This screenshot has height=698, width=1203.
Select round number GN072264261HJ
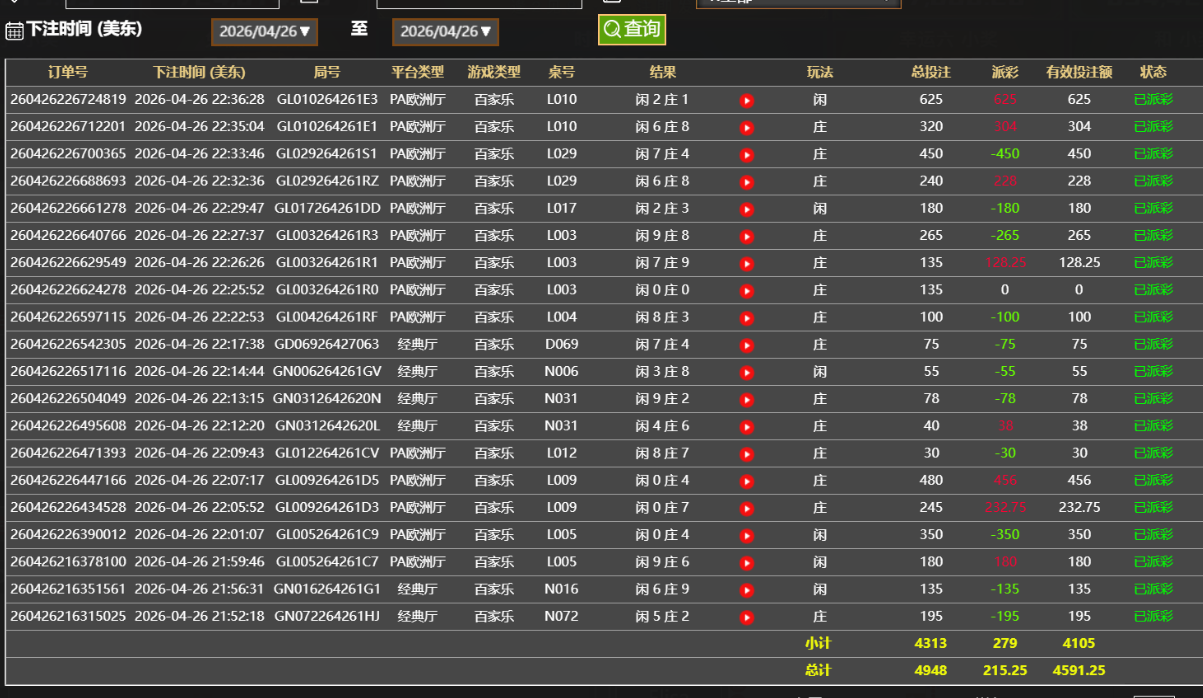[327, 616]
